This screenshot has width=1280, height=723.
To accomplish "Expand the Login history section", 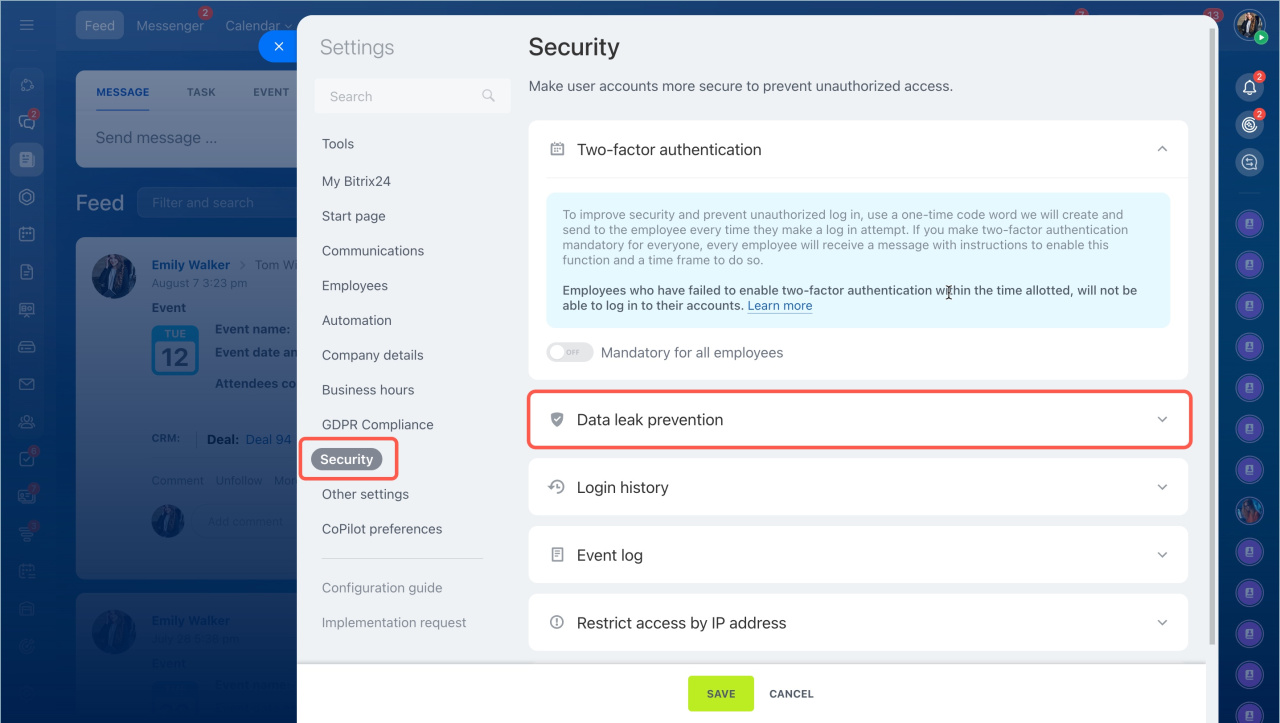I will (858, 487).
